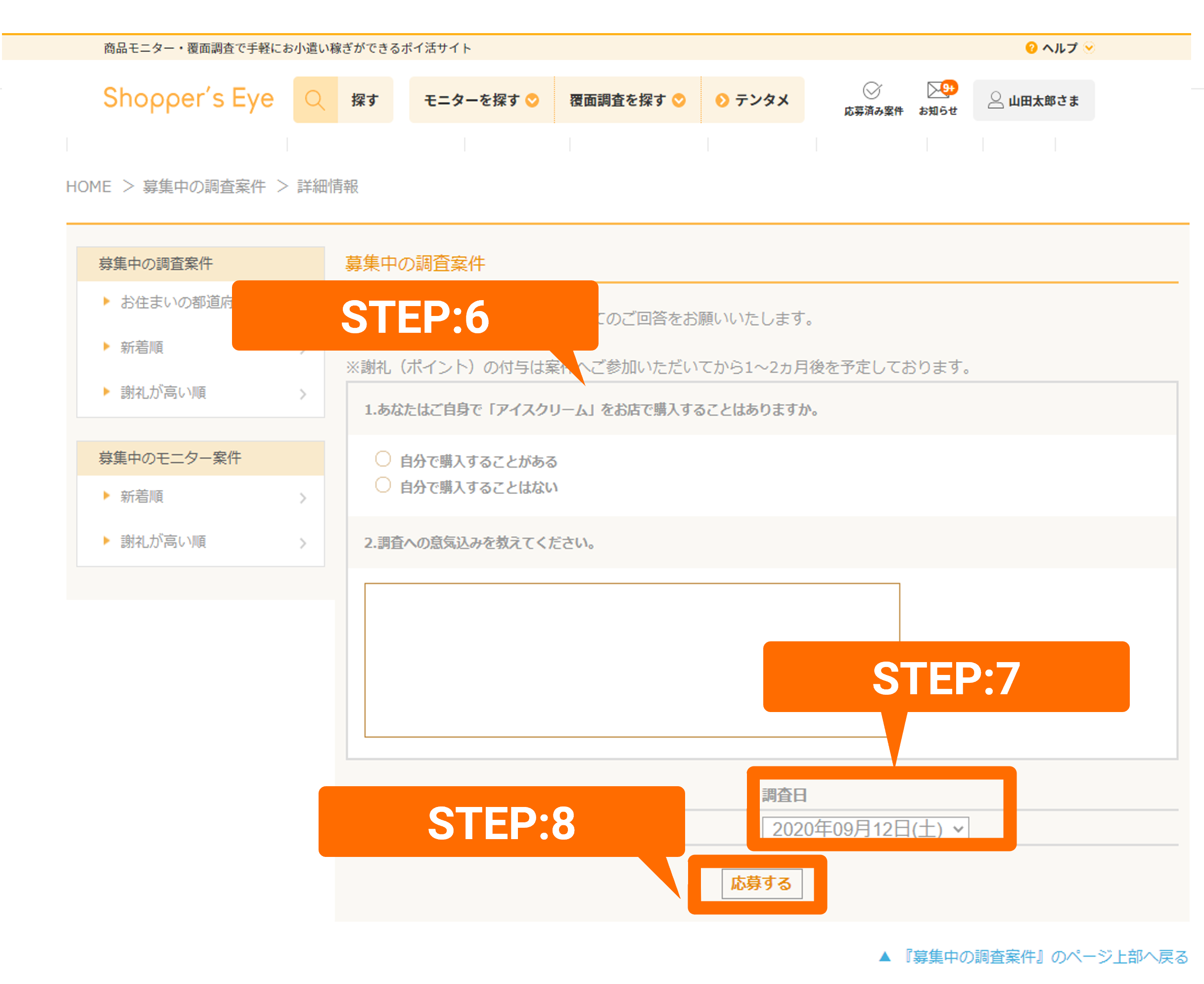
Task: Click the up-arrow triangle by page top link
Action: click(885, 957)
